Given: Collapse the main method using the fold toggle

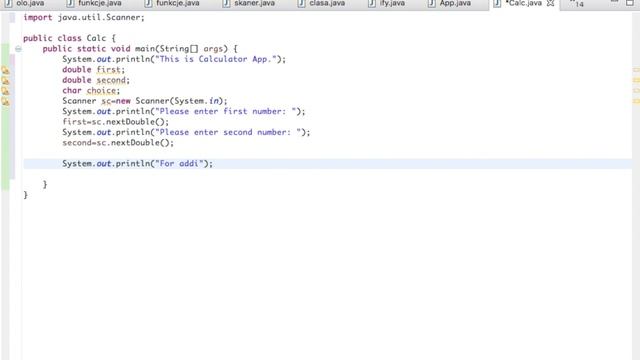Looking at the screenshot, I should point(18,49).
